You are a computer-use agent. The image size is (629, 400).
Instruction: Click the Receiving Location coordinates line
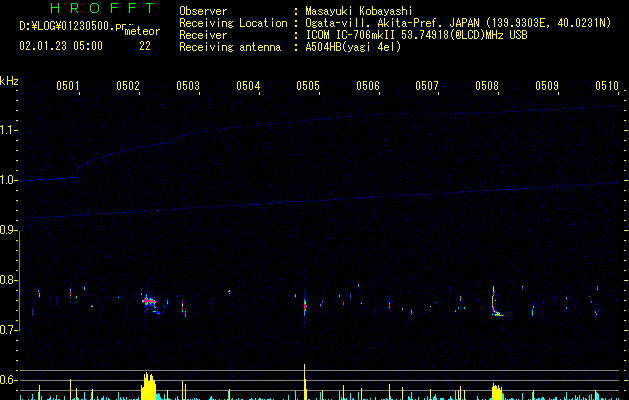coord(458,23)
